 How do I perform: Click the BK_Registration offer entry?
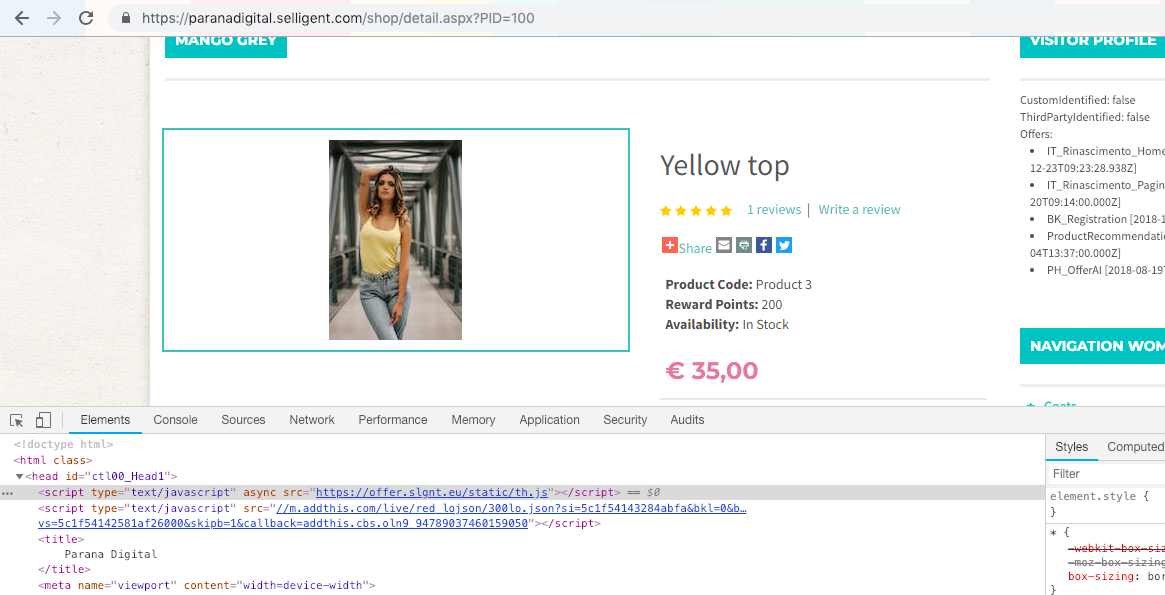coord(1106,219)
